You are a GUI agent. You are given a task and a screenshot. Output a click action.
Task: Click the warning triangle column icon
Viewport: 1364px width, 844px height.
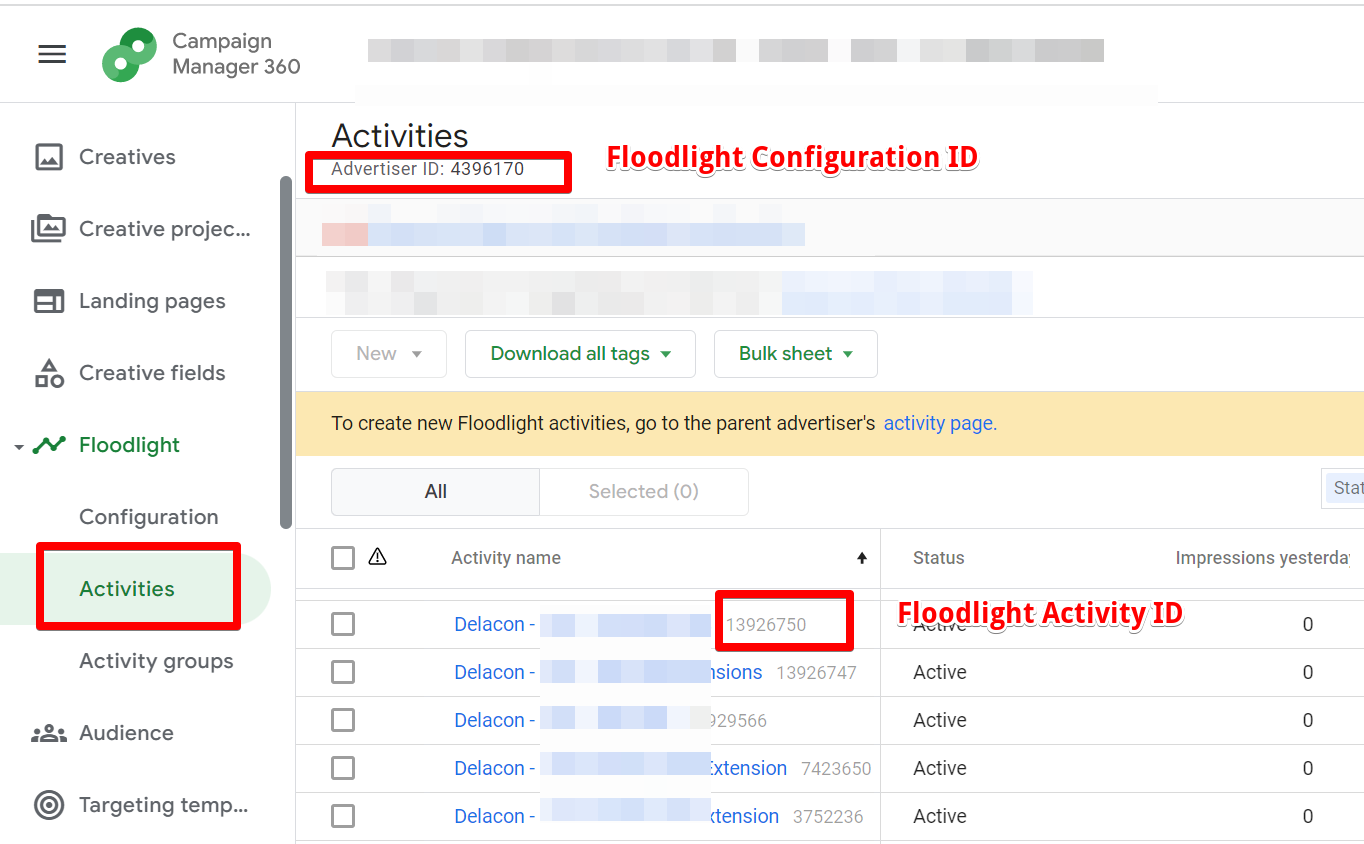click(377, 557)
